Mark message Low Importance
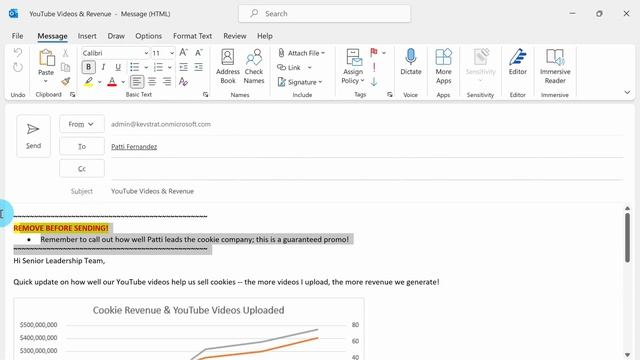This screenshot has width=640, height=360. tap(374, 82)
